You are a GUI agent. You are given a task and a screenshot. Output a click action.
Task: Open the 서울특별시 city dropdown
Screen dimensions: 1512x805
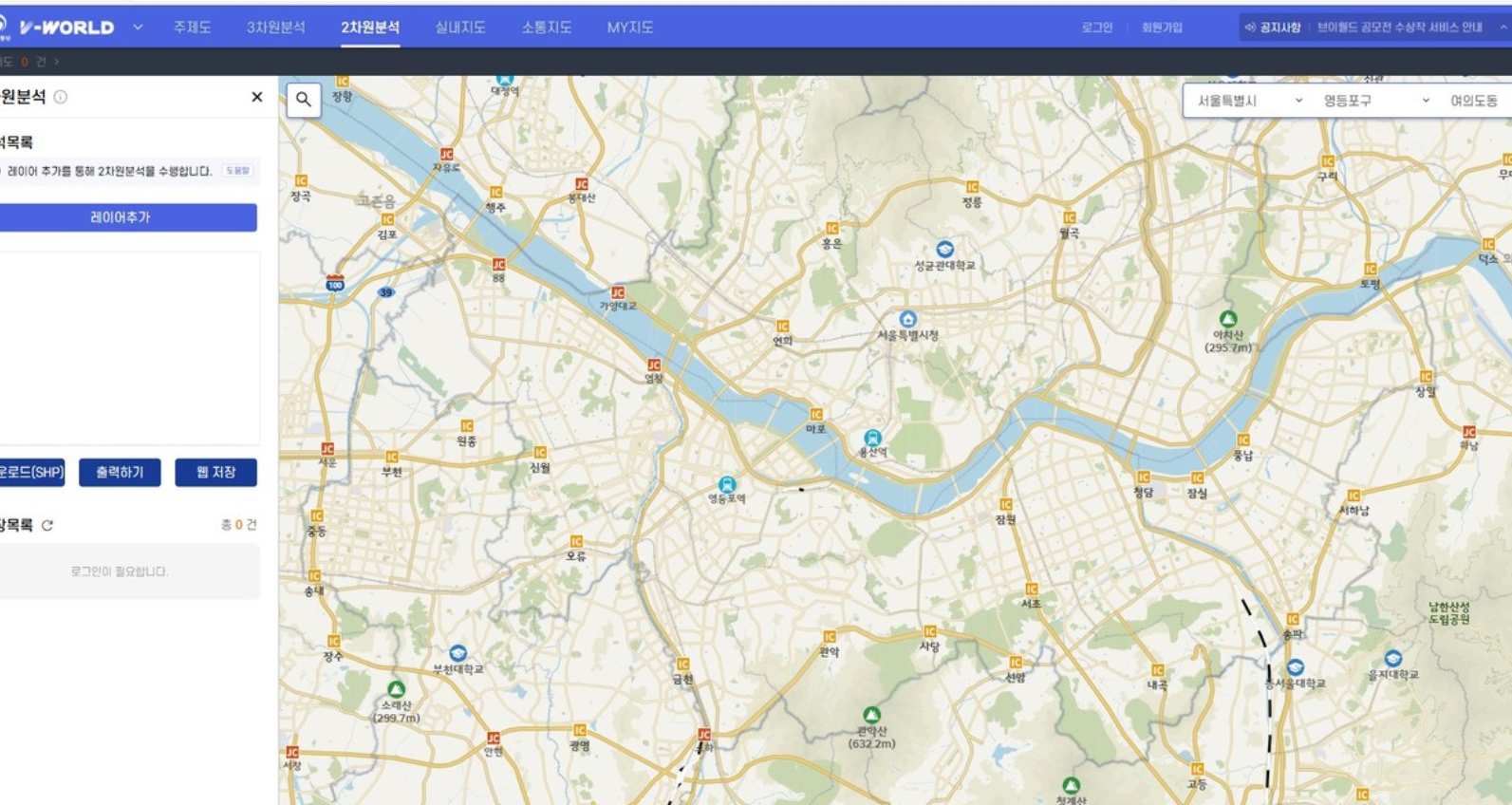[1249, 101]
